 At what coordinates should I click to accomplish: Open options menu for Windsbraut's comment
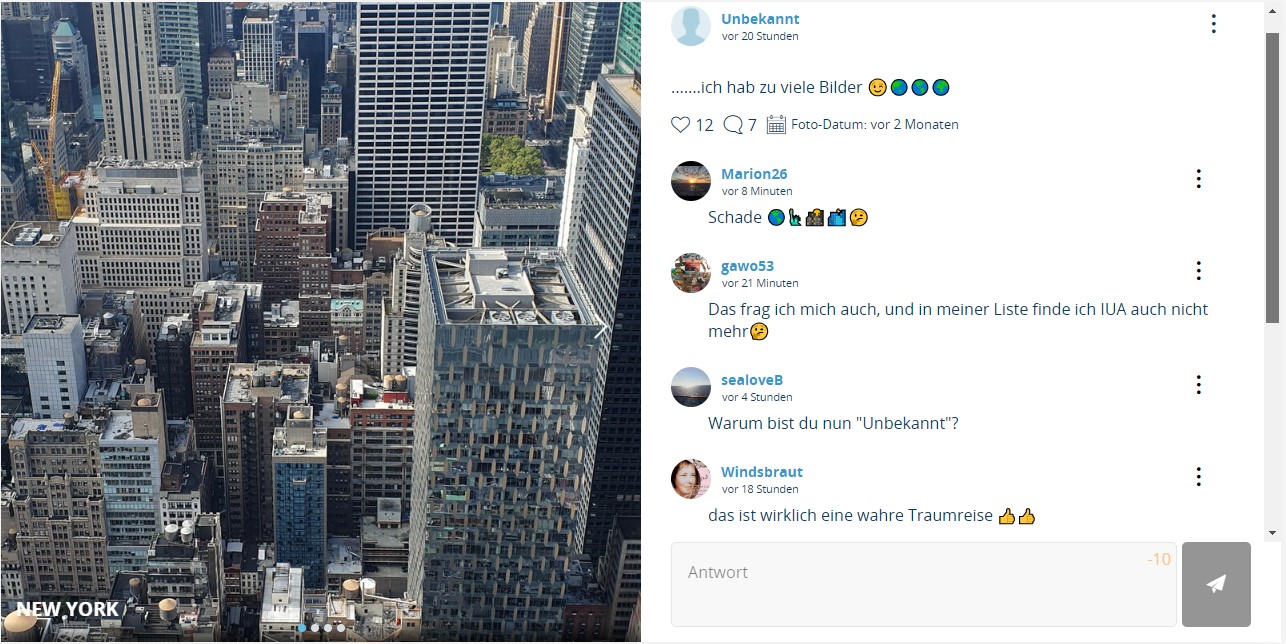coord(1198,477)
